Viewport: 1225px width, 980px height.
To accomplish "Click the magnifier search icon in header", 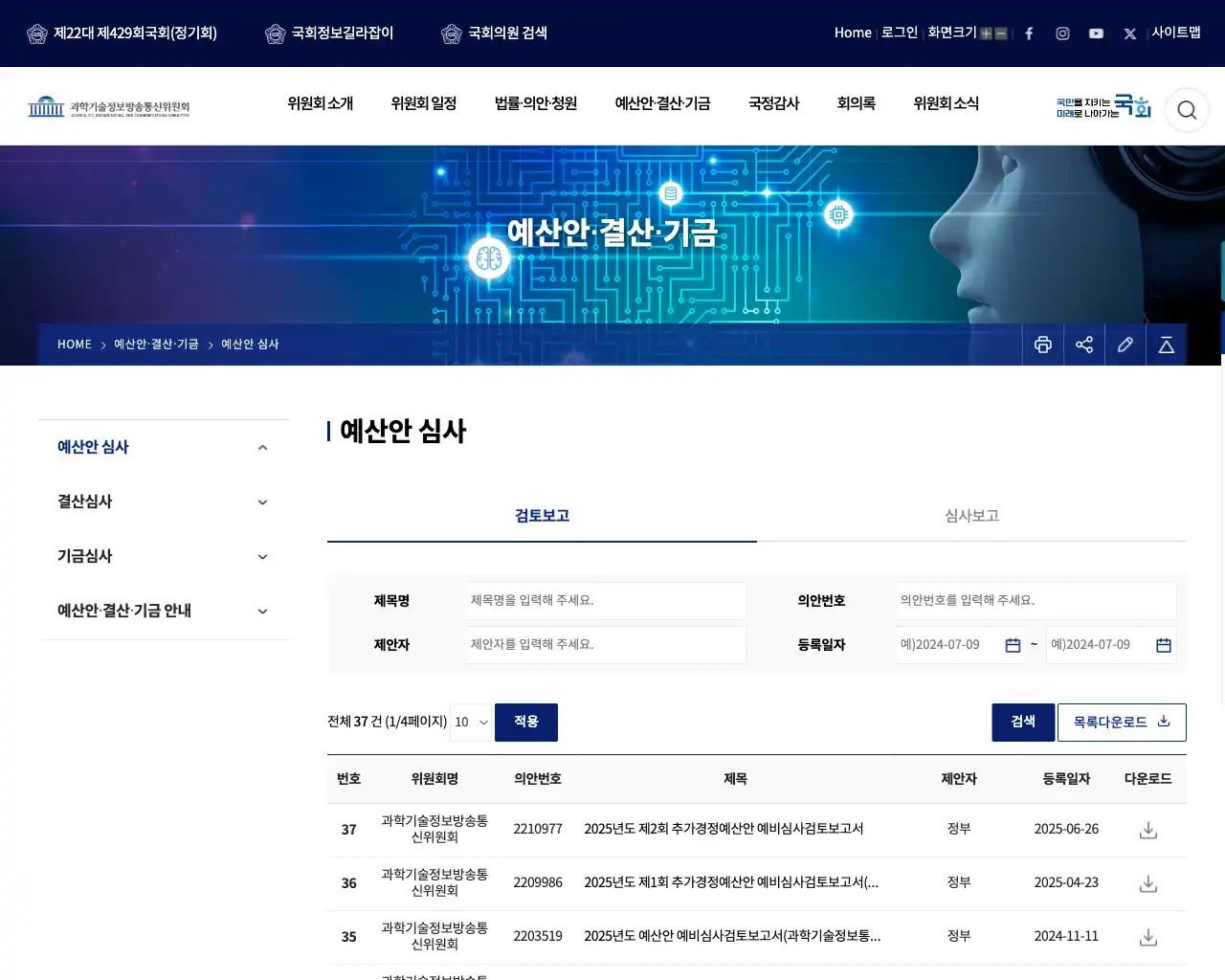I will [x=1187, y=110].
